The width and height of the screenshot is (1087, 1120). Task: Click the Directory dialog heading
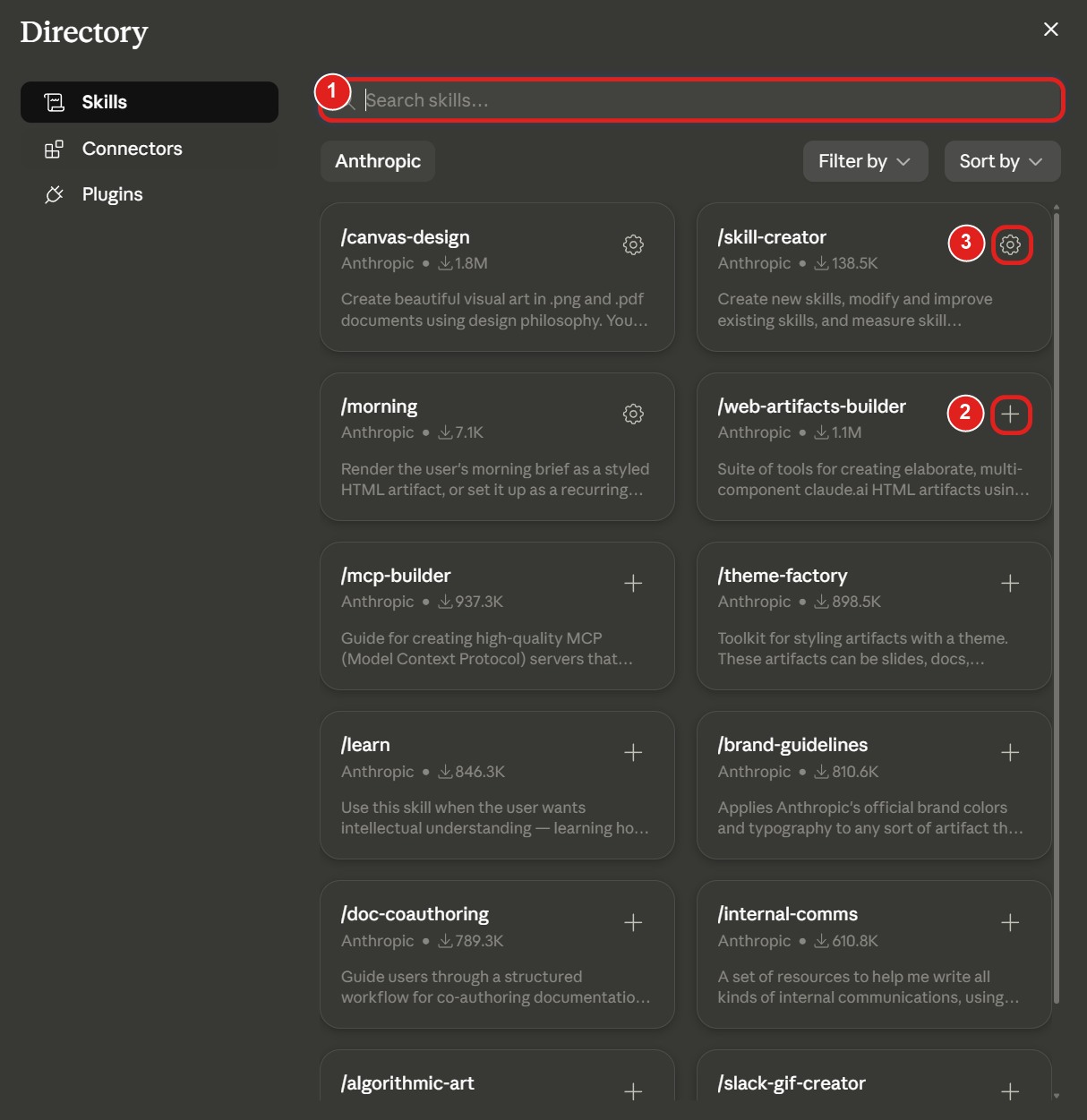point(84,32)
